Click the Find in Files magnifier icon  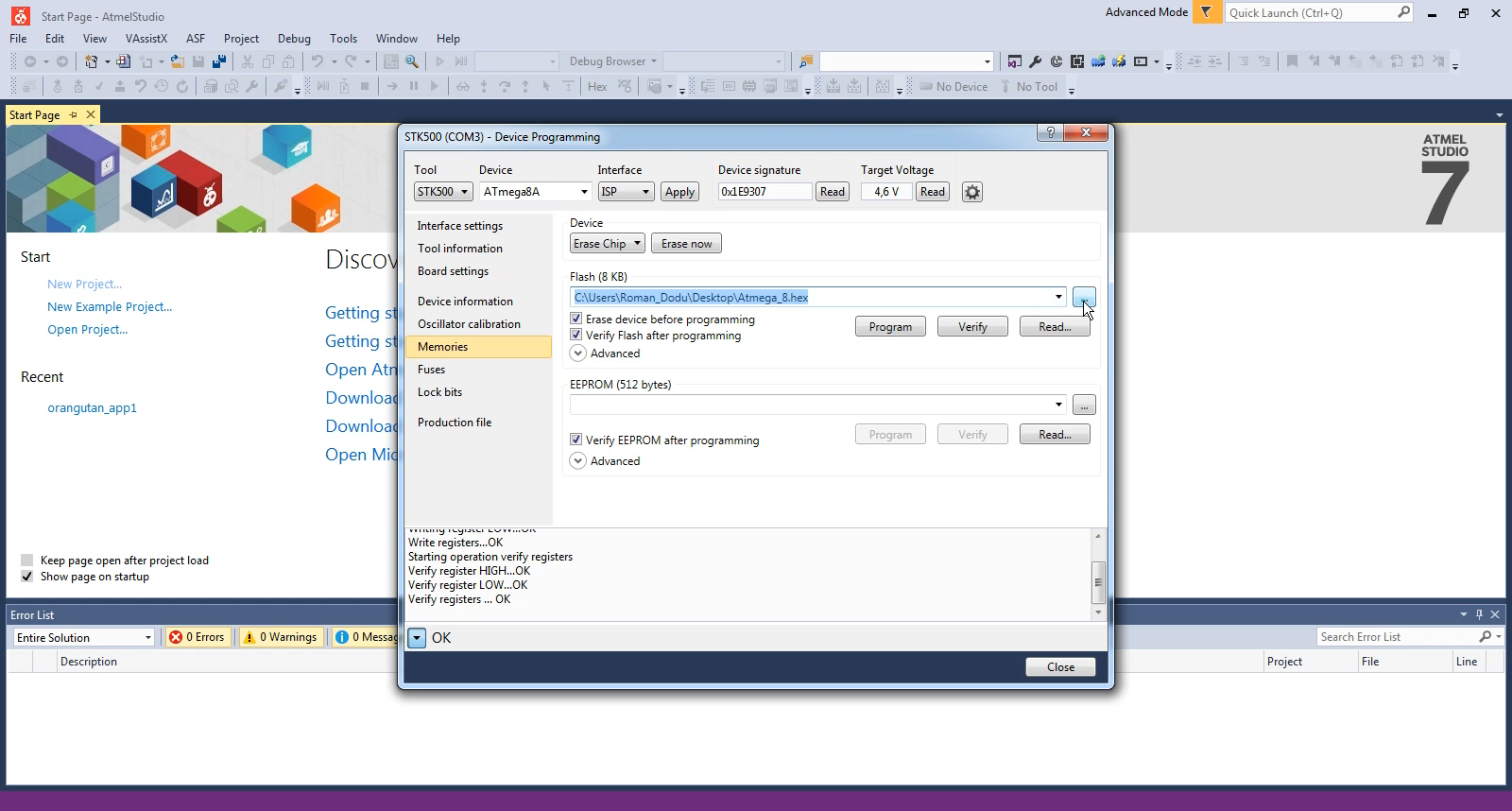412,61
